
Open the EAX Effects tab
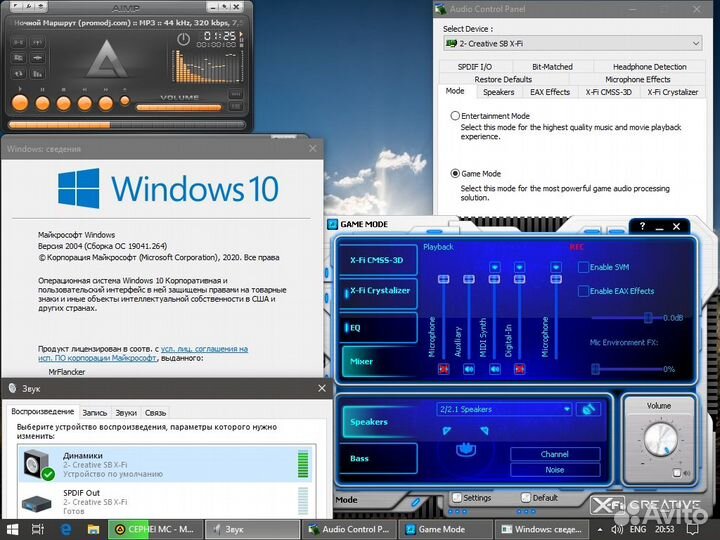click(550, 92)
